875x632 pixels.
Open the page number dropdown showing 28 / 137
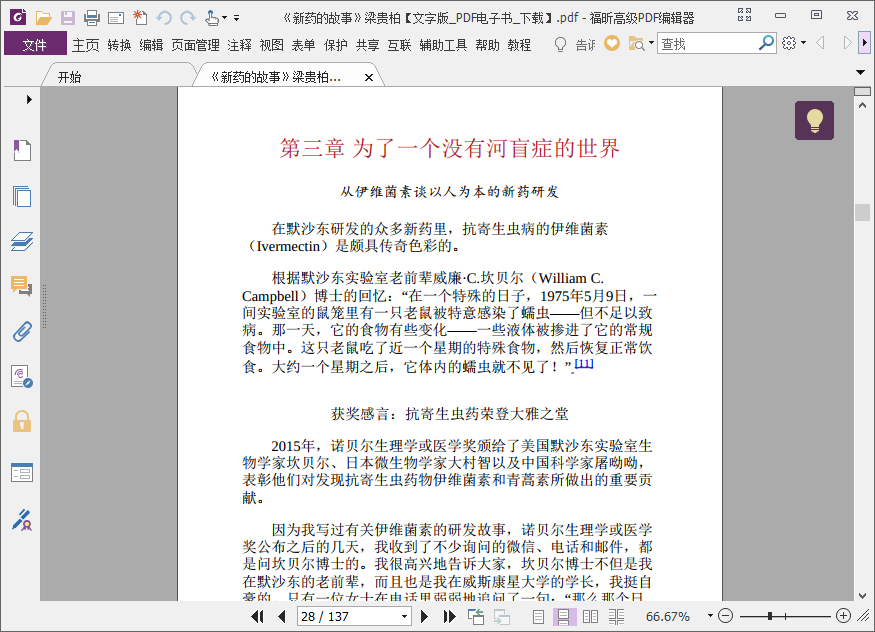pos(405,616)
